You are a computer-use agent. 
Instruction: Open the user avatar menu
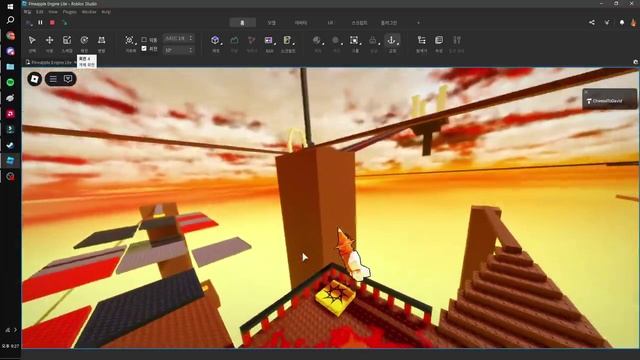point(633,22)
